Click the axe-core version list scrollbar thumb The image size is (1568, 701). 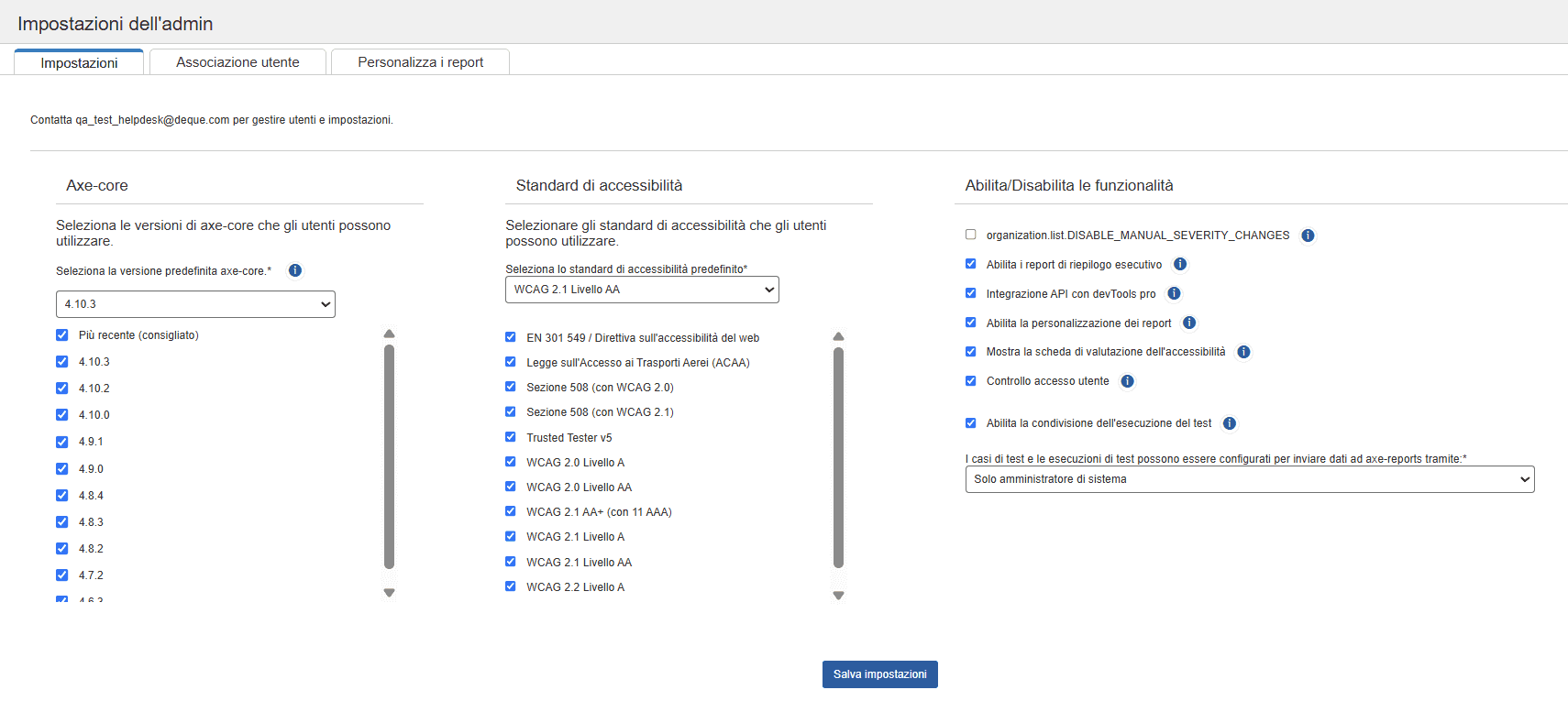389,456
